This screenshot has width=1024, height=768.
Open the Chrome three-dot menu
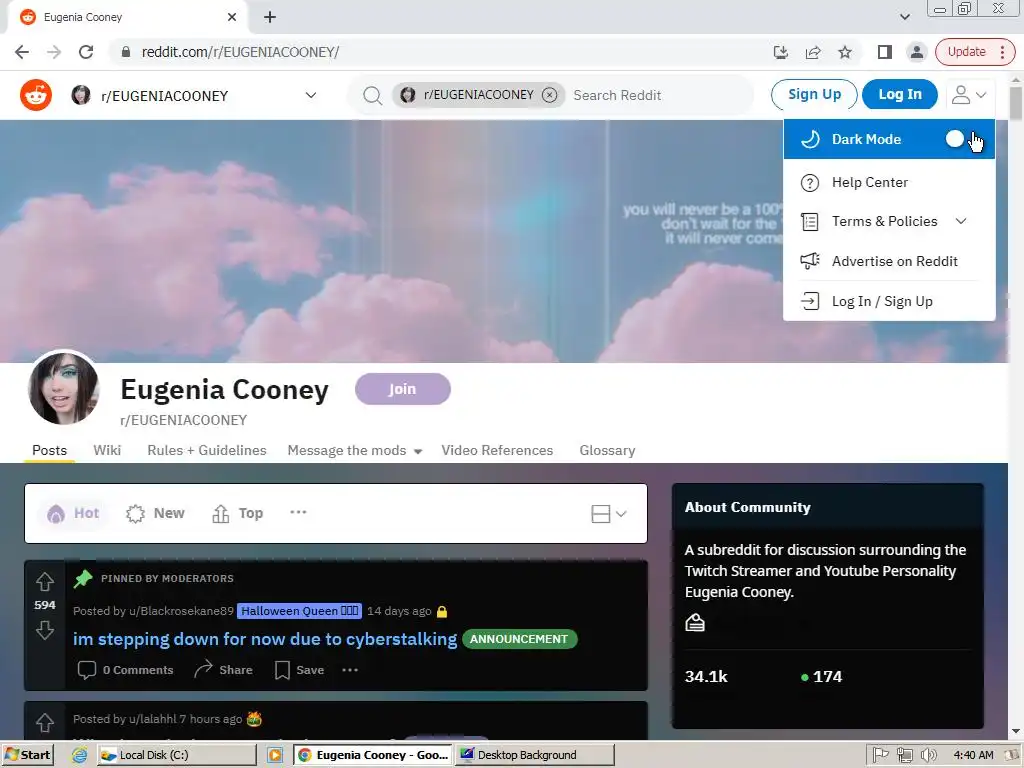pyautogui.click(x=1002, y=52)
